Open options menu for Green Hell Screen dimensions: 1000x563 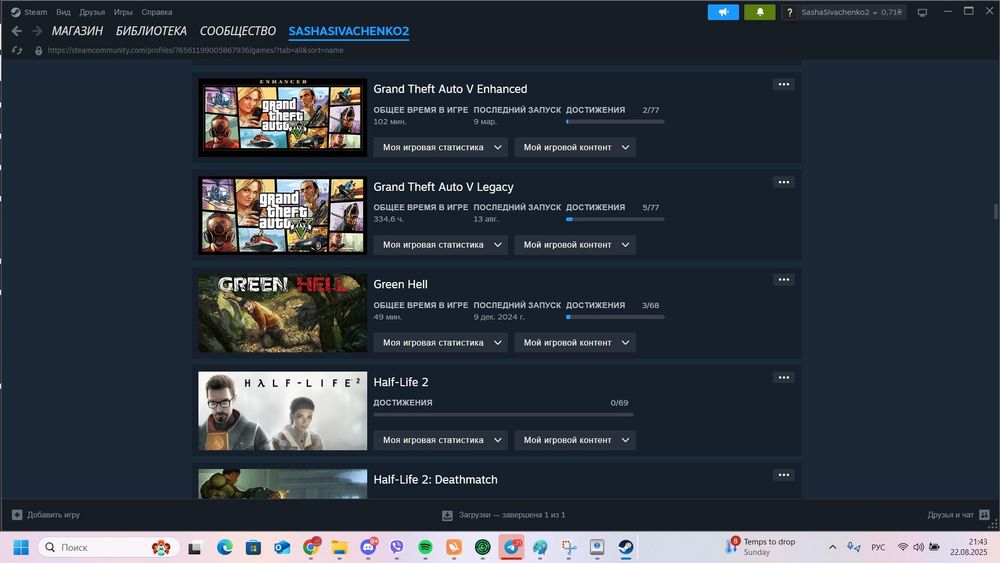[x=784, y=280]
